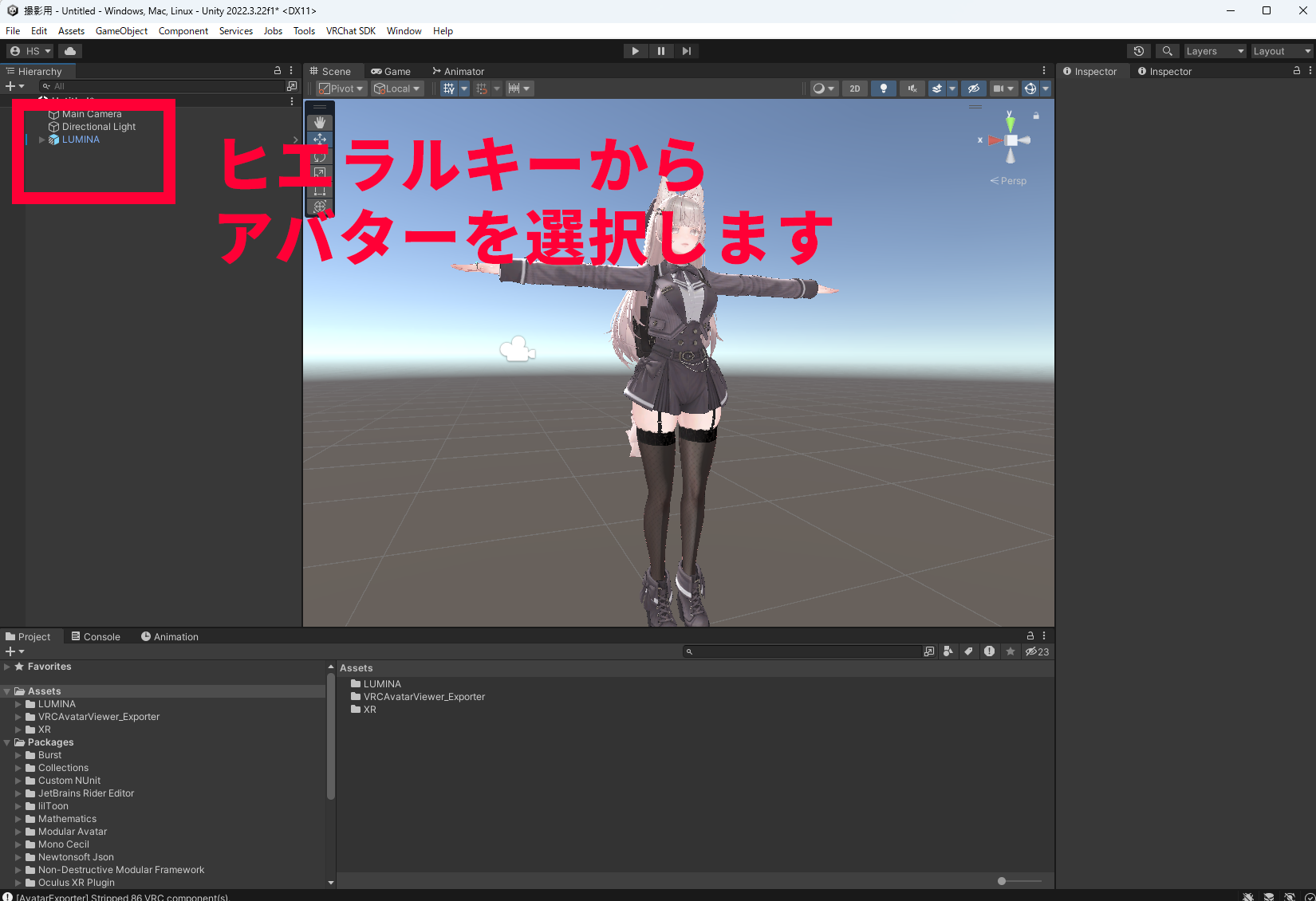
Task: Expand the LUMINA object in the Hierarchy
Action: 41,140
